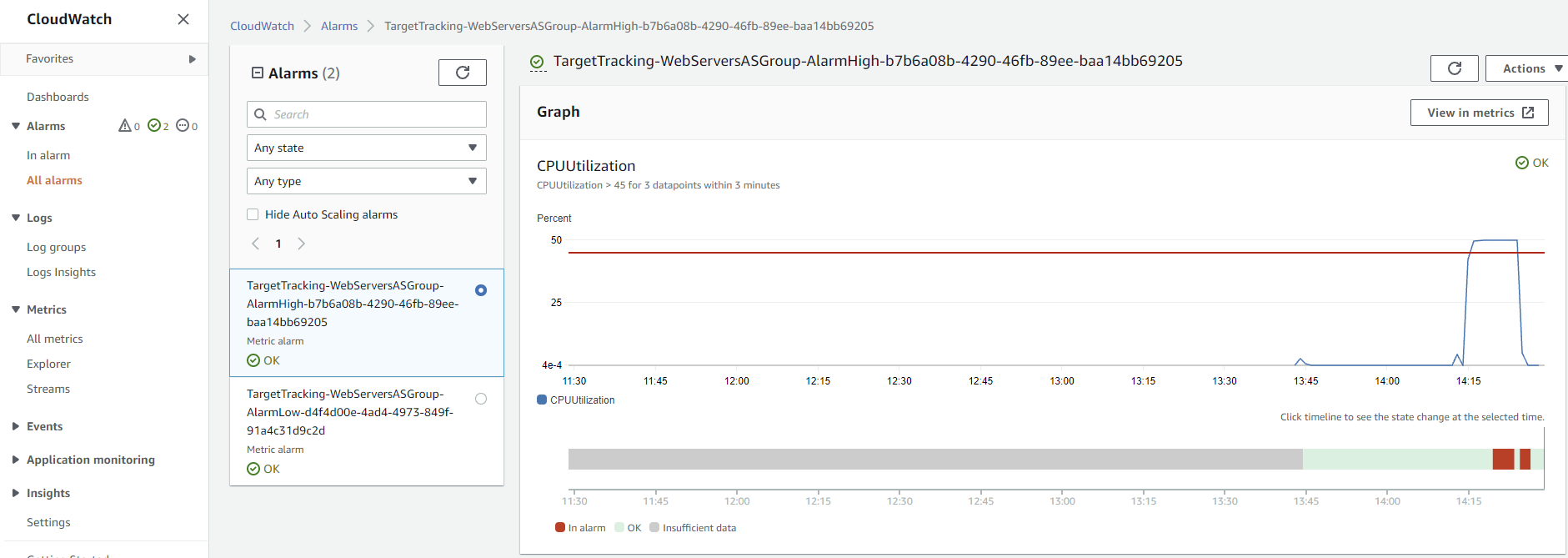Expand the Events navigation section
This screenshot has height=558, width=1568.
click(16, 426)
